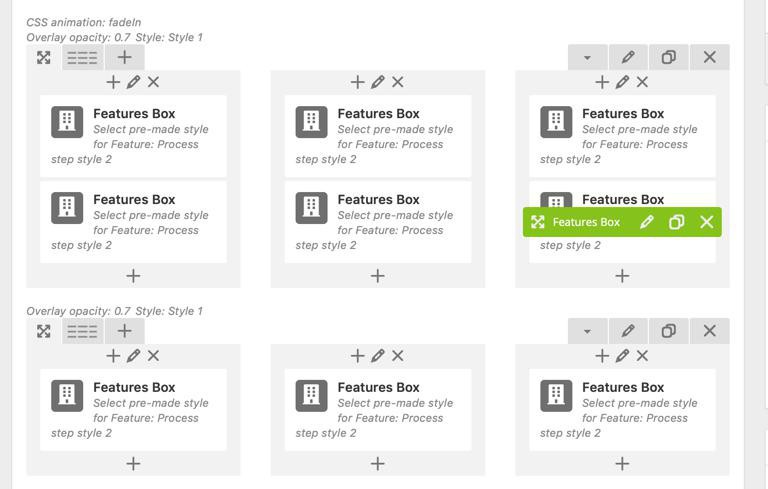Screen dimensions: 768x489
Task: Expand the first row's dropdown arrow
Action: tap(587, 58)
